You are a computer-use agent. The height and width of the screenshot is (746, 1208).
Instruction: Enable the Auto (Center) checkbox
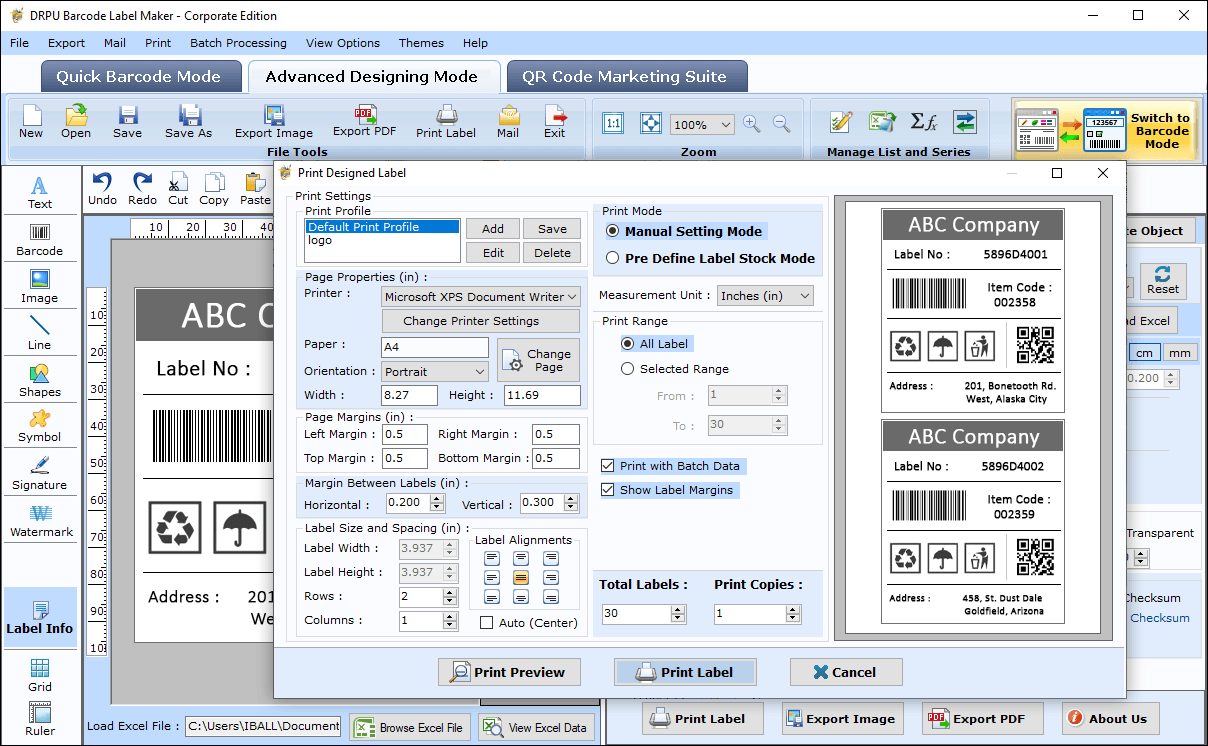click(x=528, y=623)
